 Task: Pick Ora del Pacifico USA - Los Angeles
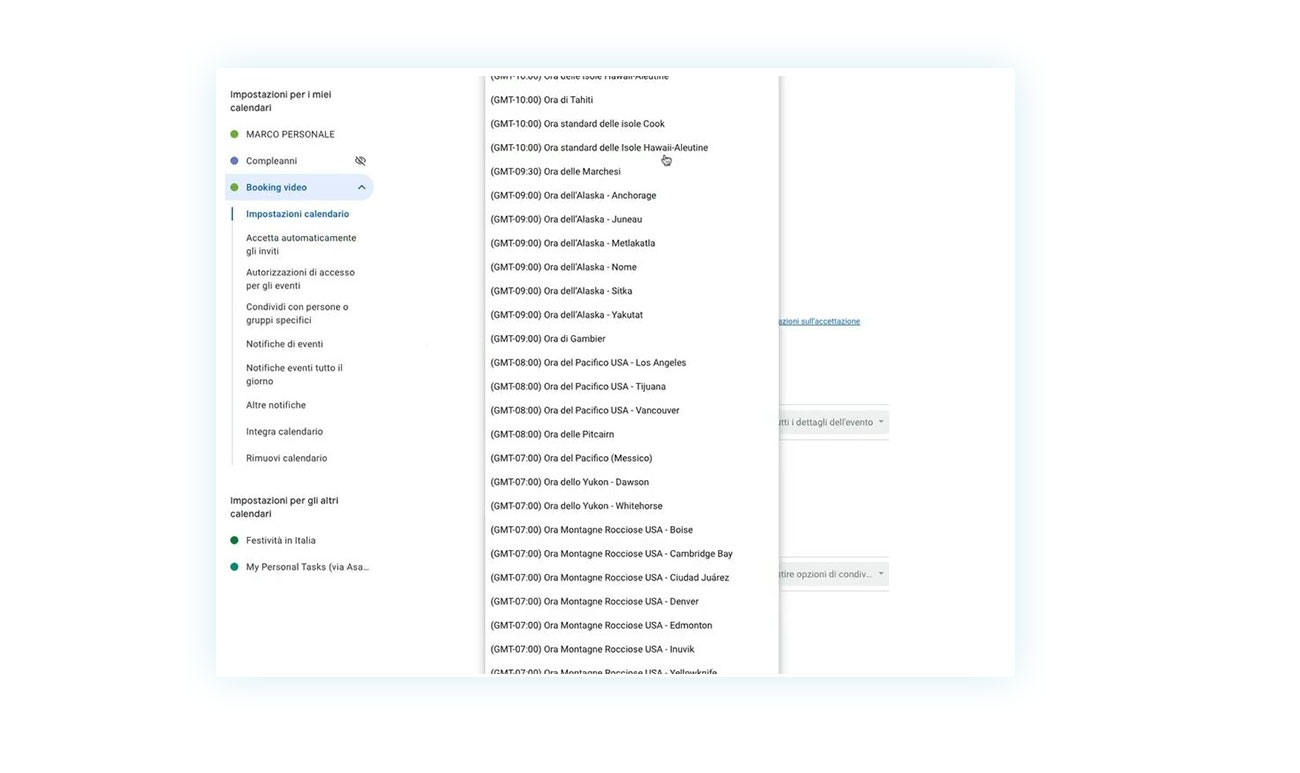coord(631,363)
